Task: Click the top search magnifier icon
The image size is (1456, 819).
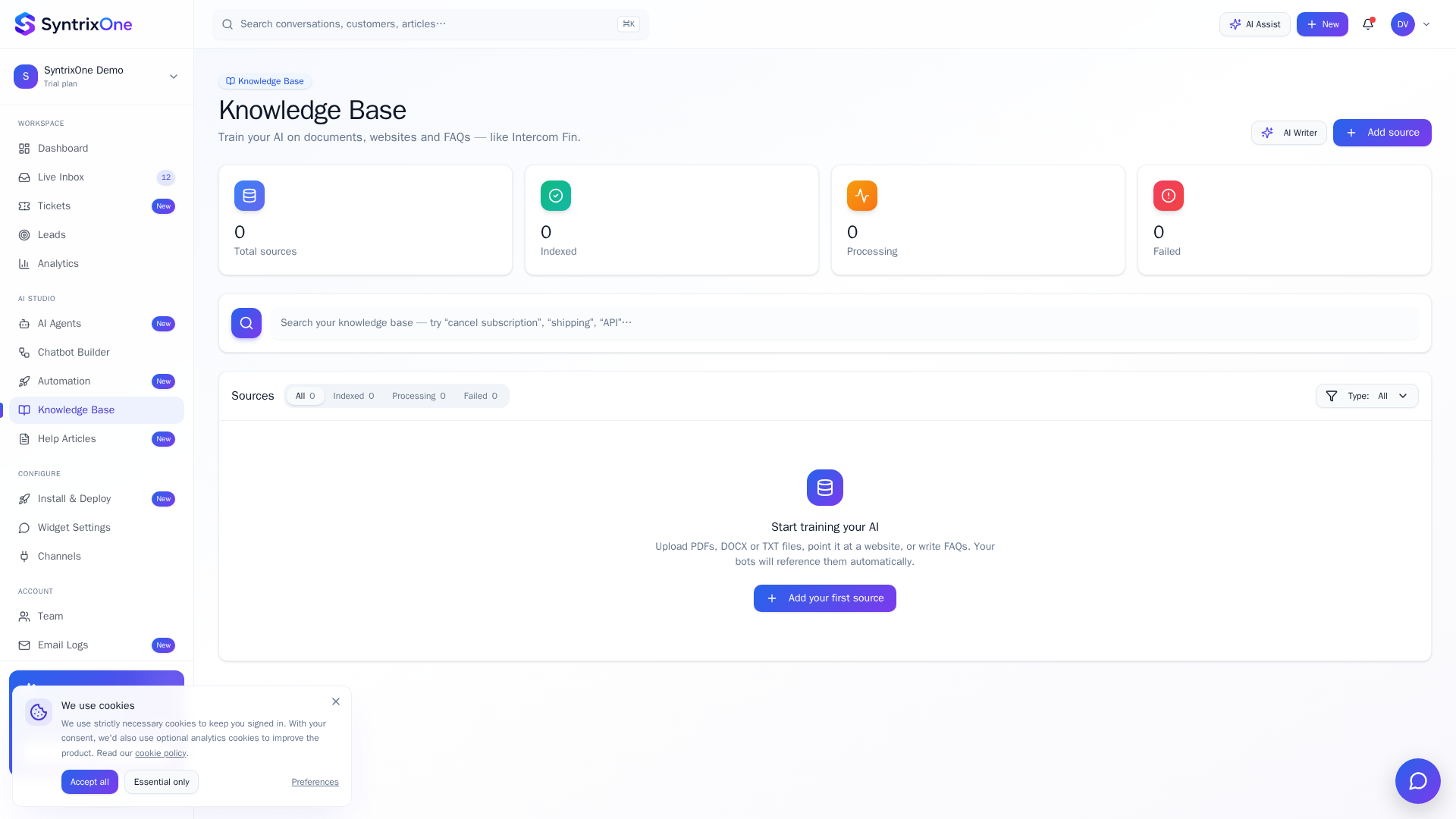Action: [x=227, y=24]
